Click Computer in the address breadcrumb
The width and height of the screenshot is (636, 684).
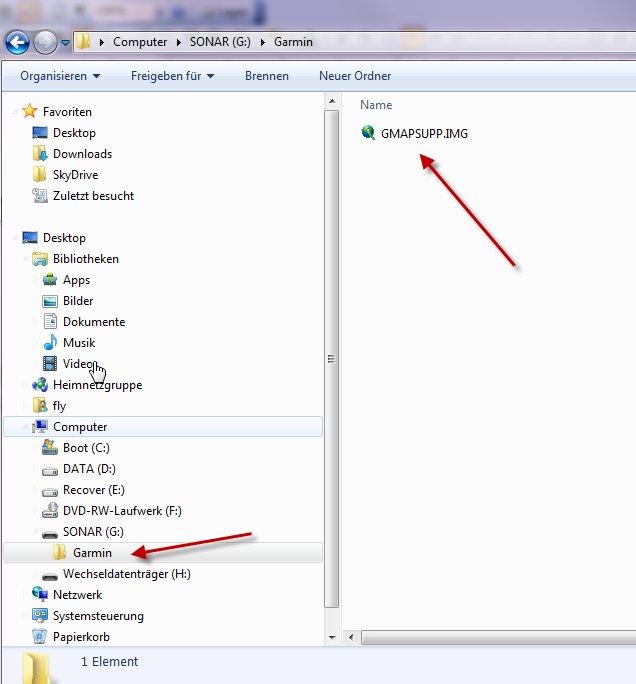pyautogui.click(x=140, y=42)
